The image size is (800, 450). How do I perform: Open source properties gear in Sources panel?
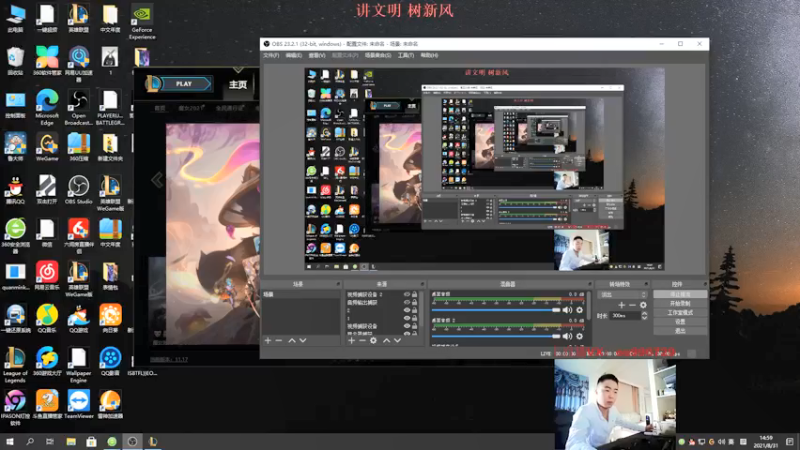pos(373,340)
